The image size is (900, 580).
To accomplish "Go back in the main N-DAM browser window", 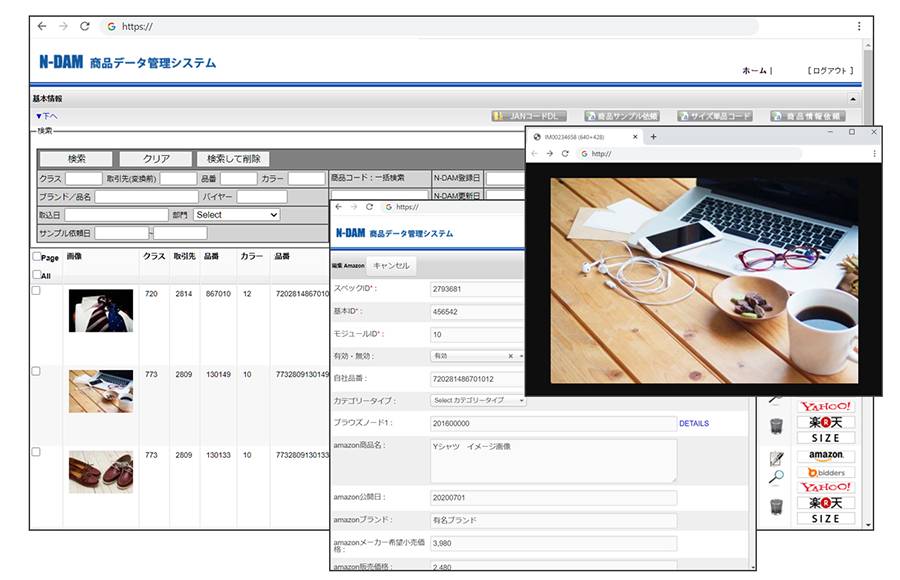I will [x=42, y=26].
